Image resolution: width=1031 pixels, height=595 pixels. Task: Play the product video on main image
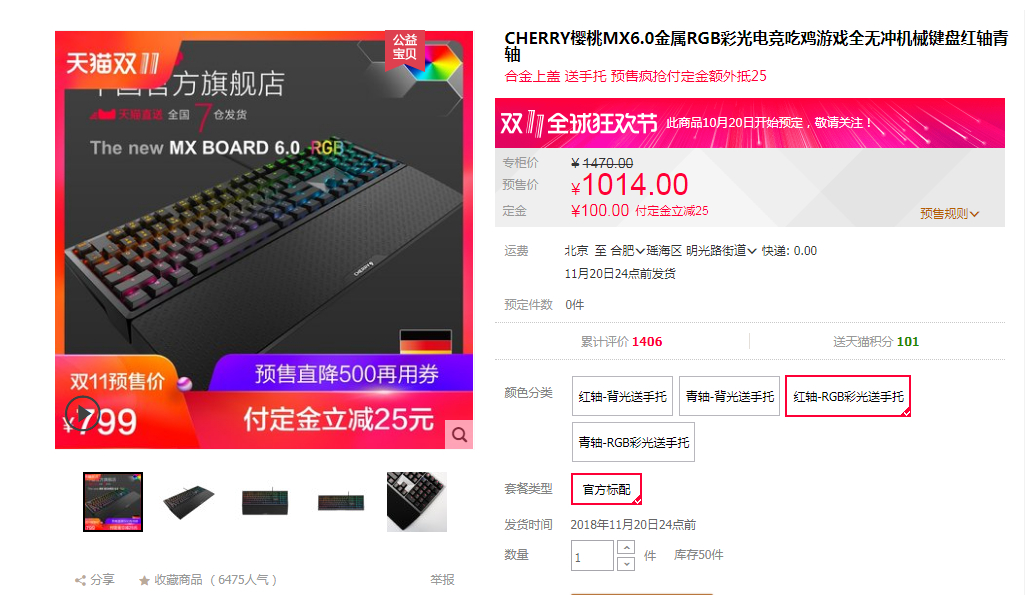(x=82, y=415)
